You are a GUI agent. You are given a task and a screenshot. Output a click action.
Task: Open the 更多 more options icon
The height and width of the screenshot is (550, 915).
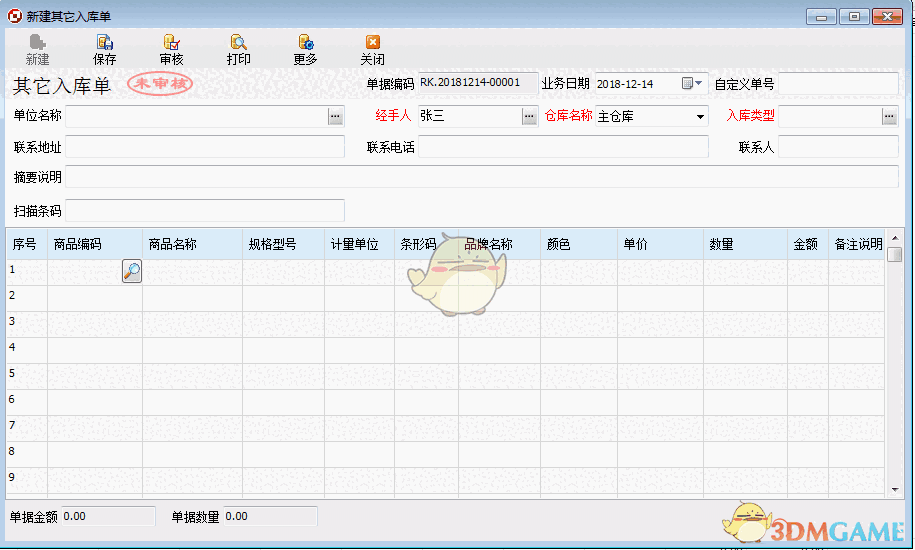click(305, 50)
